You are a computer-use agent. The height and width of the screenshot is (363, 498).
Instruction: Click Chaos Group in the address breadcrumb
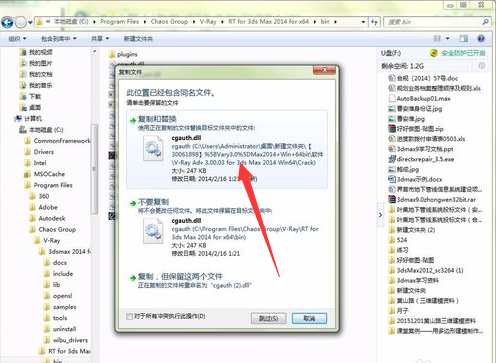pos(169,22)
